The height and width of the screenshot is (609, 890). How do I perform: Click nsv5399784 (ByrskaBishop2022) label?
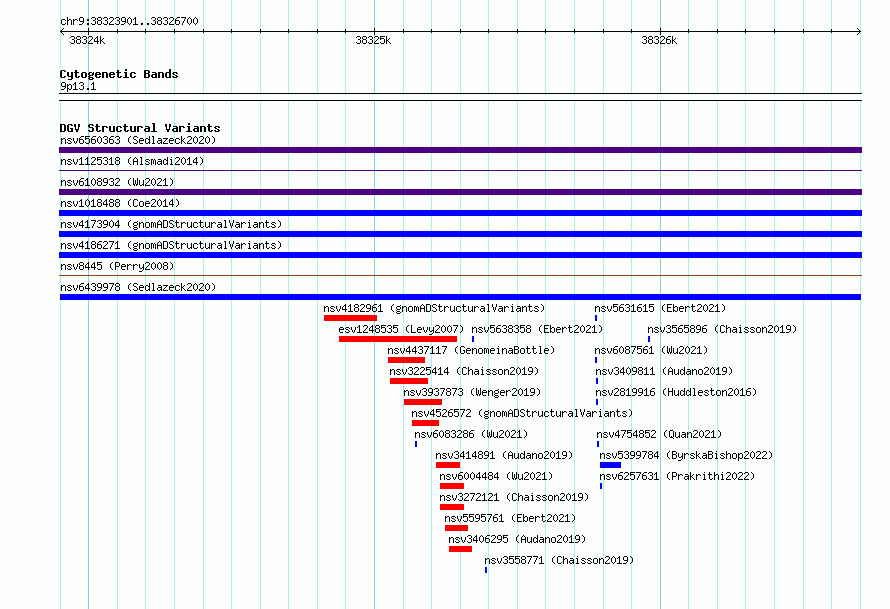(686, 455)
